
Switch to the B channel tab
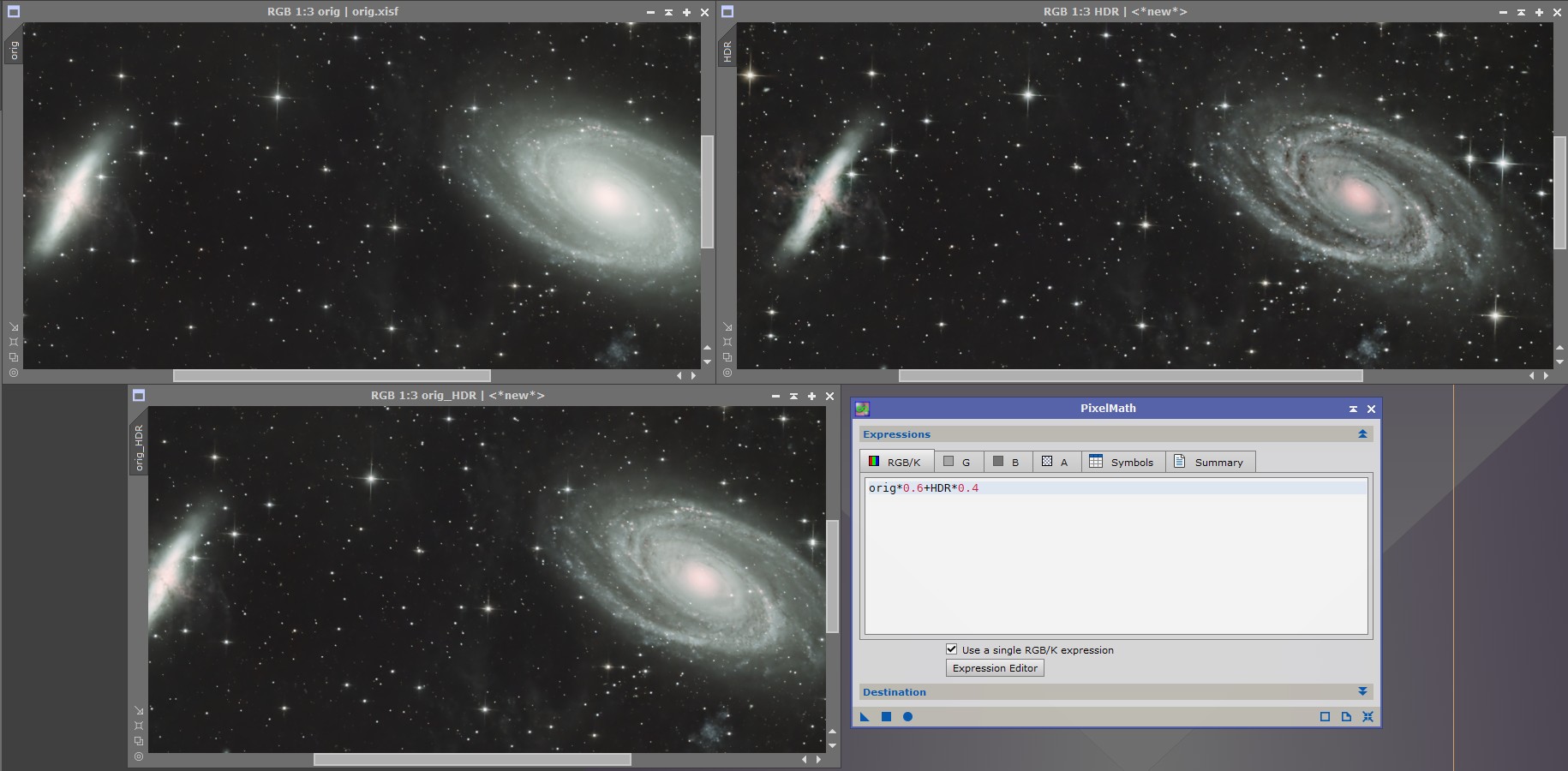1008,462
